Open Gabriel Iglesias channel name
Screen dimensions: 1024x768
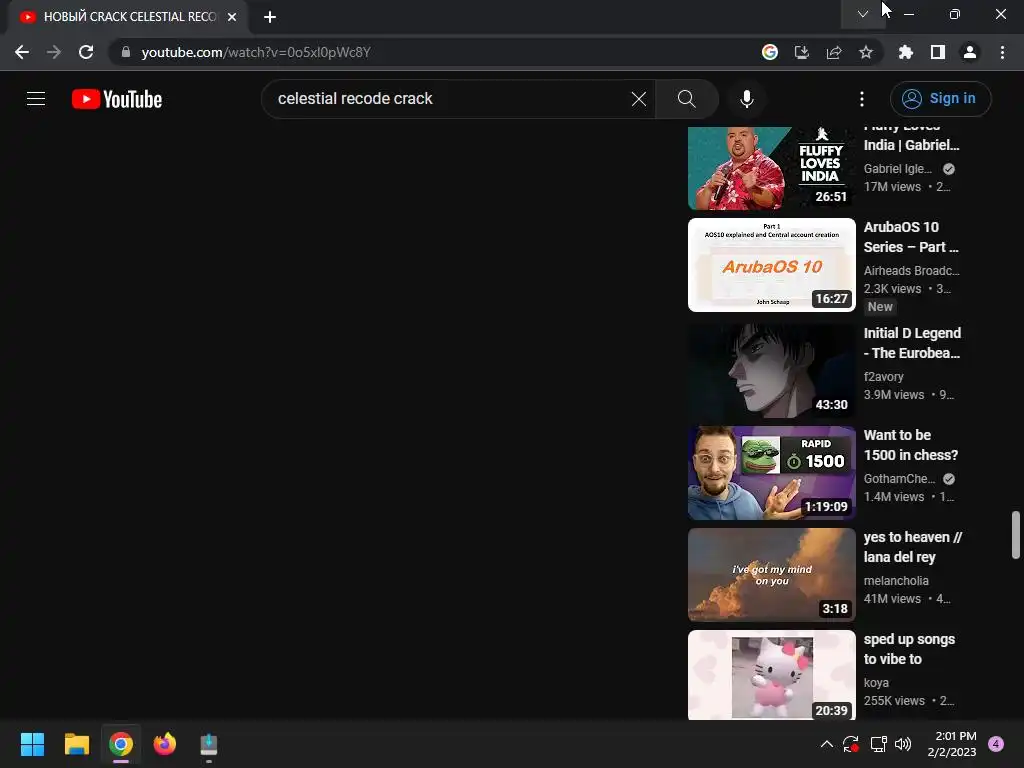898,168
